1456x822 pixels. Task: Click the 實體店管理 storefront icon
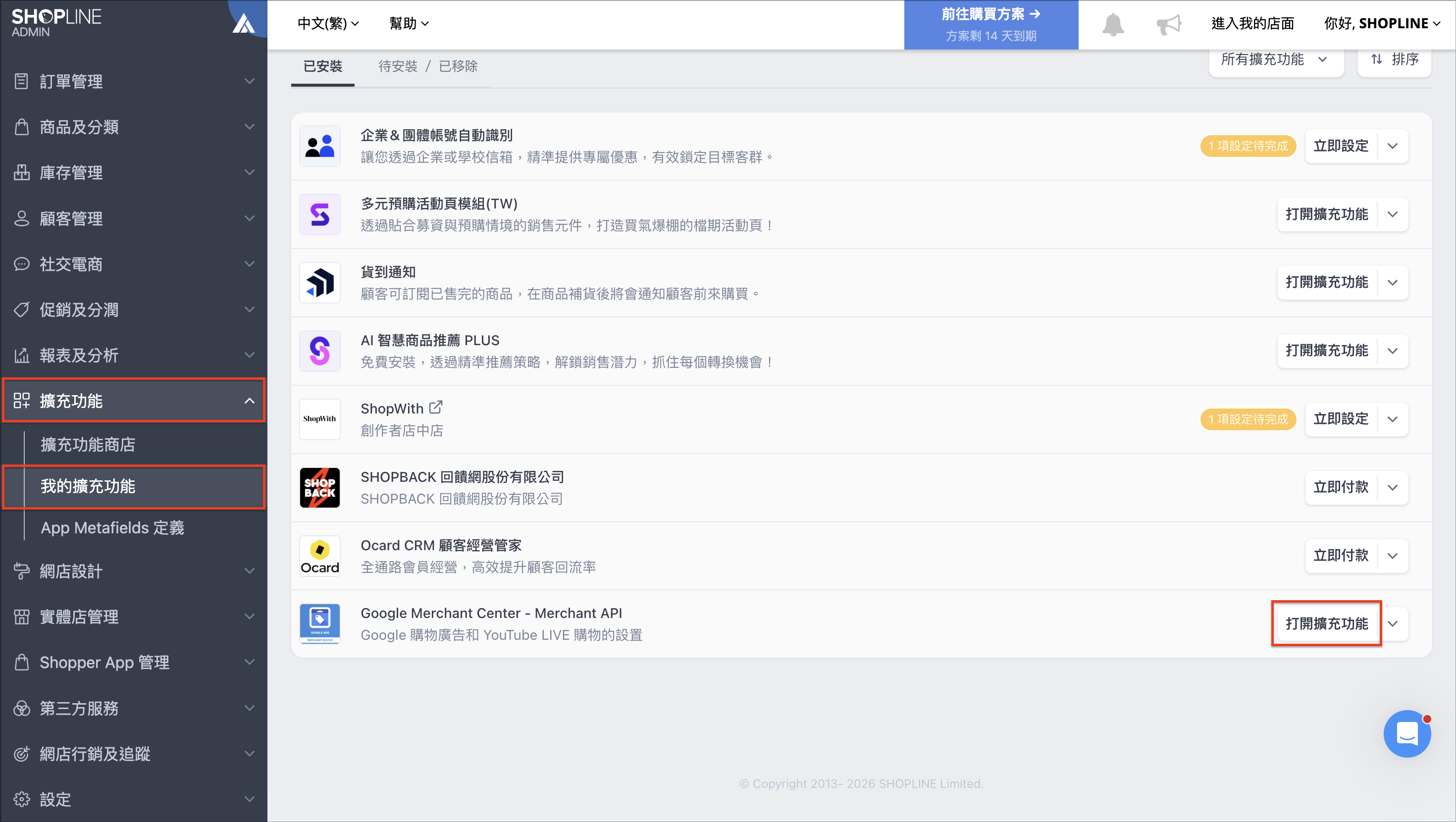(x=21, y=617)
